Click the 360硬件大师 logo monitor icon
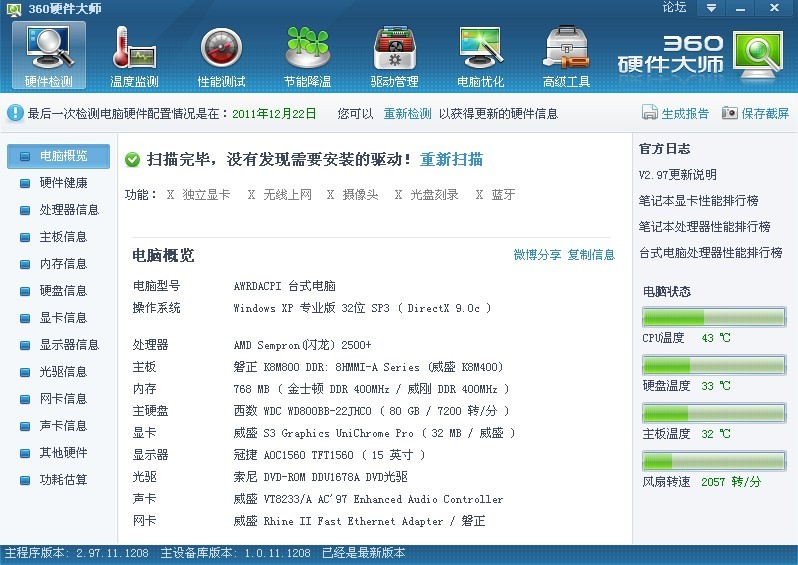The image size is (798, 565). coord(758,55)
